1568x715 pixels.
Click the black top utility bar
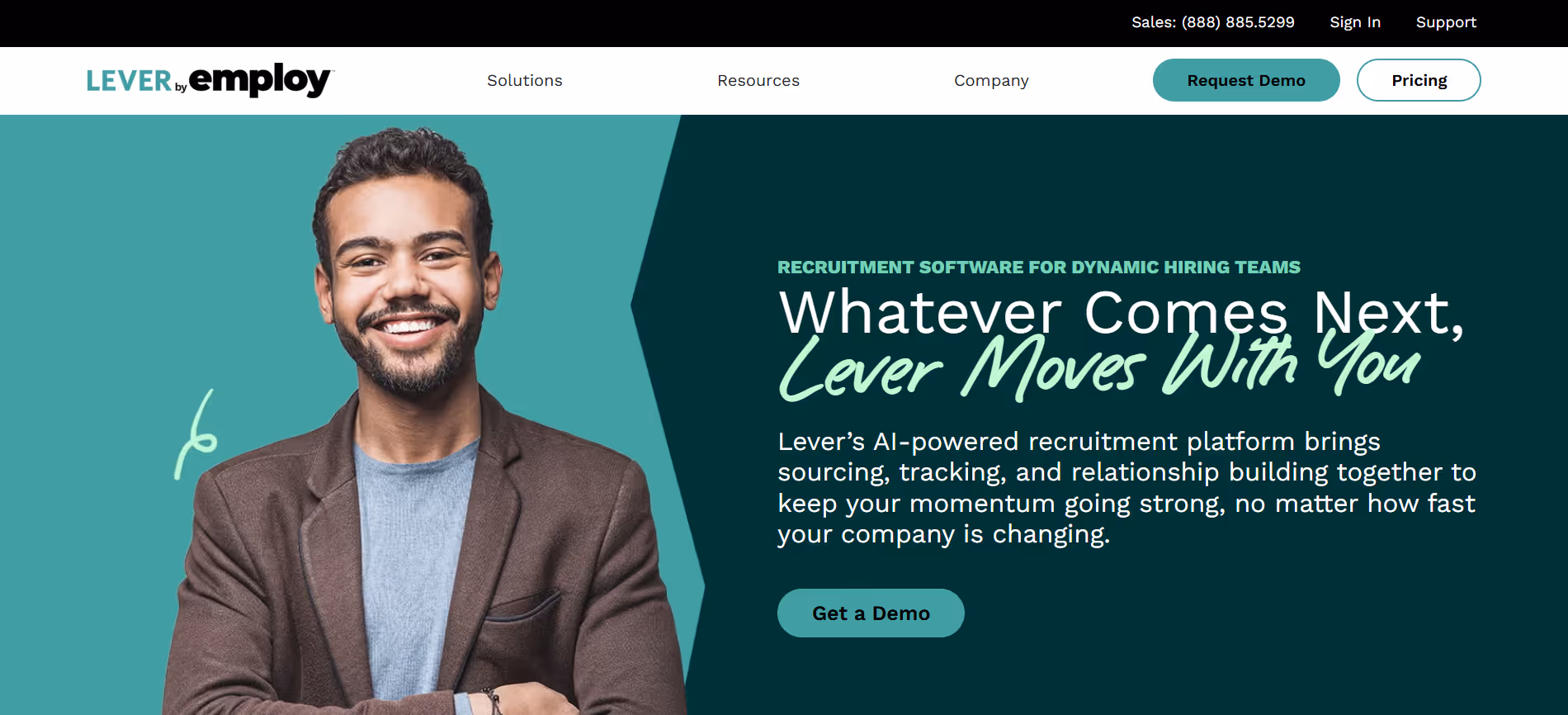(x=784, y=23)
